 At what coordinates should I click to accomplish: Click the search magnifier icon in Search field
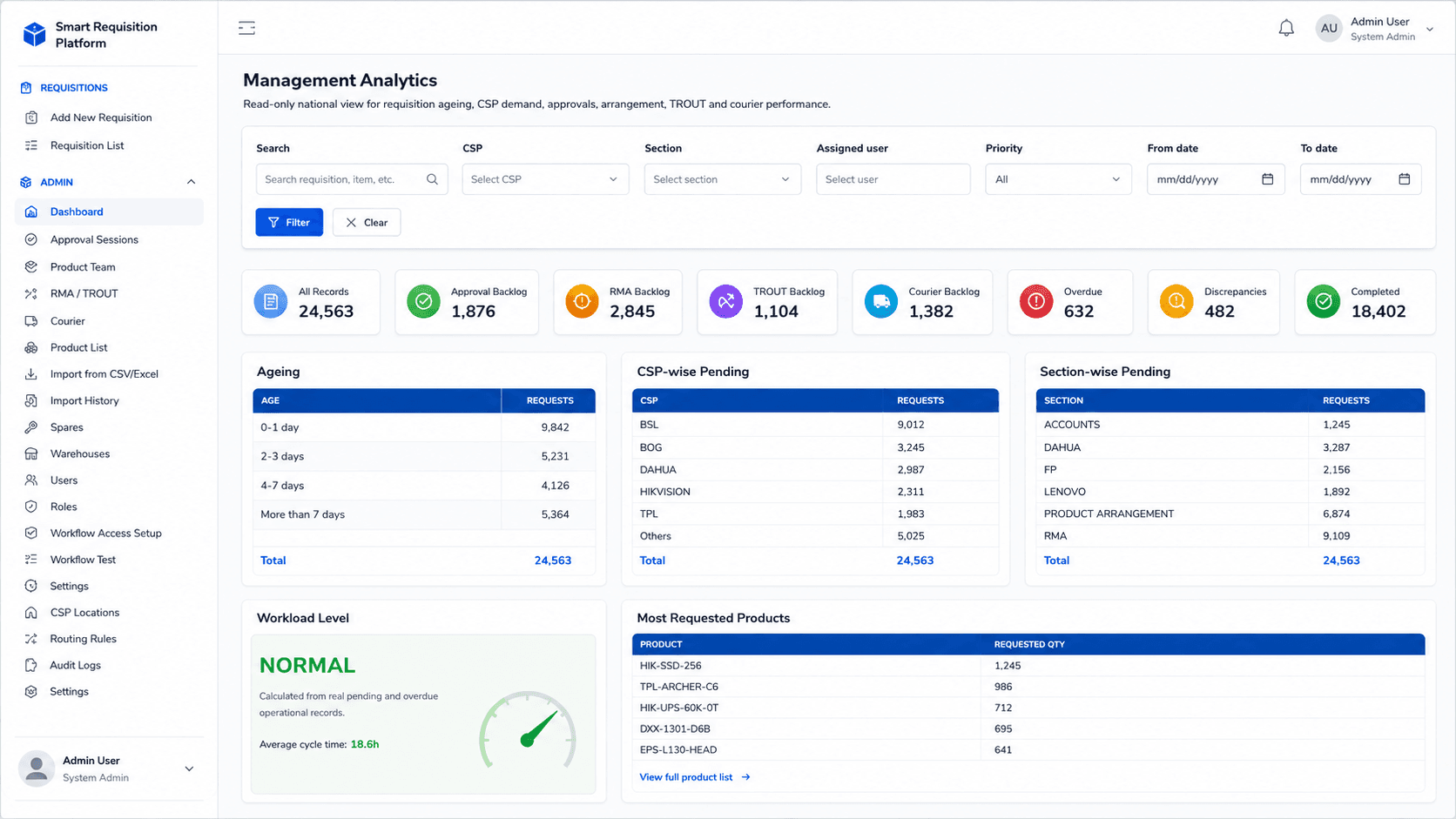[432, 179]
